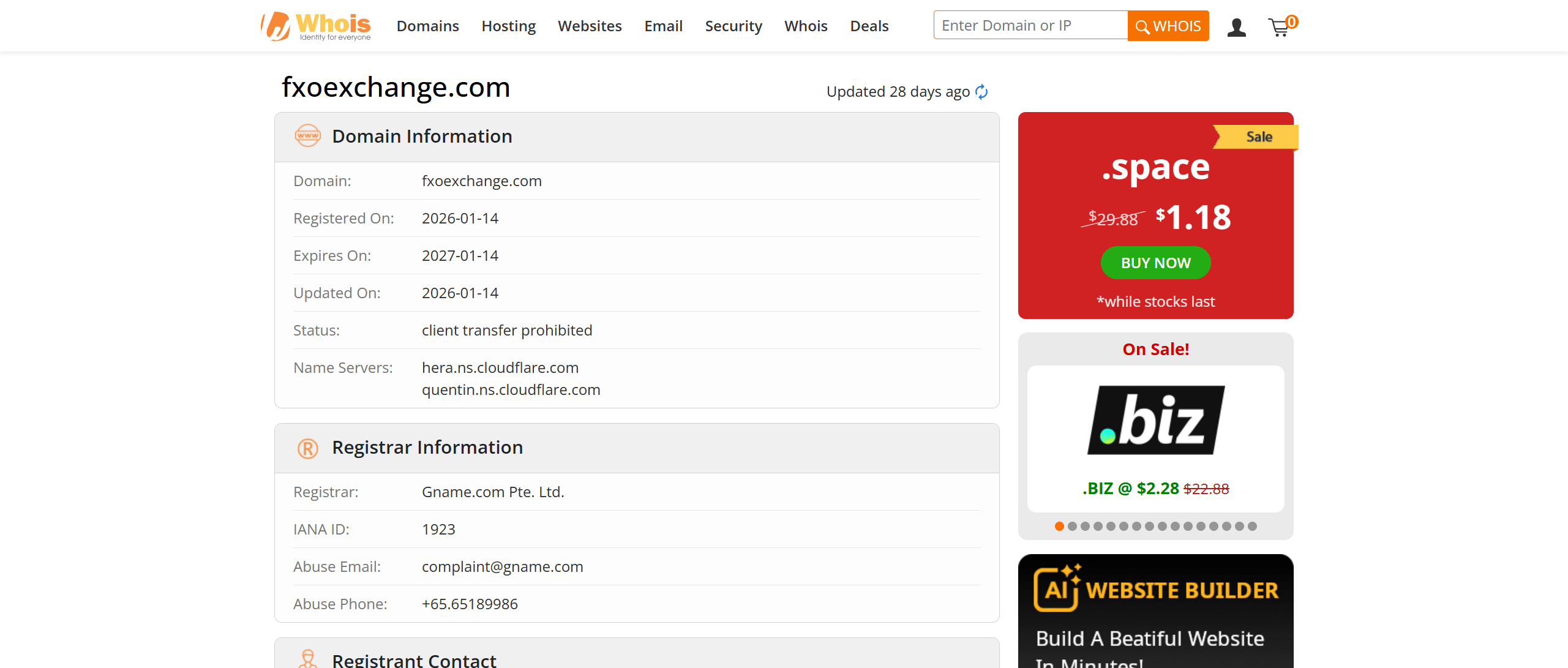Select the first carousel dot
This screenshot has height=668, width=1568.
pos(1059,526)
